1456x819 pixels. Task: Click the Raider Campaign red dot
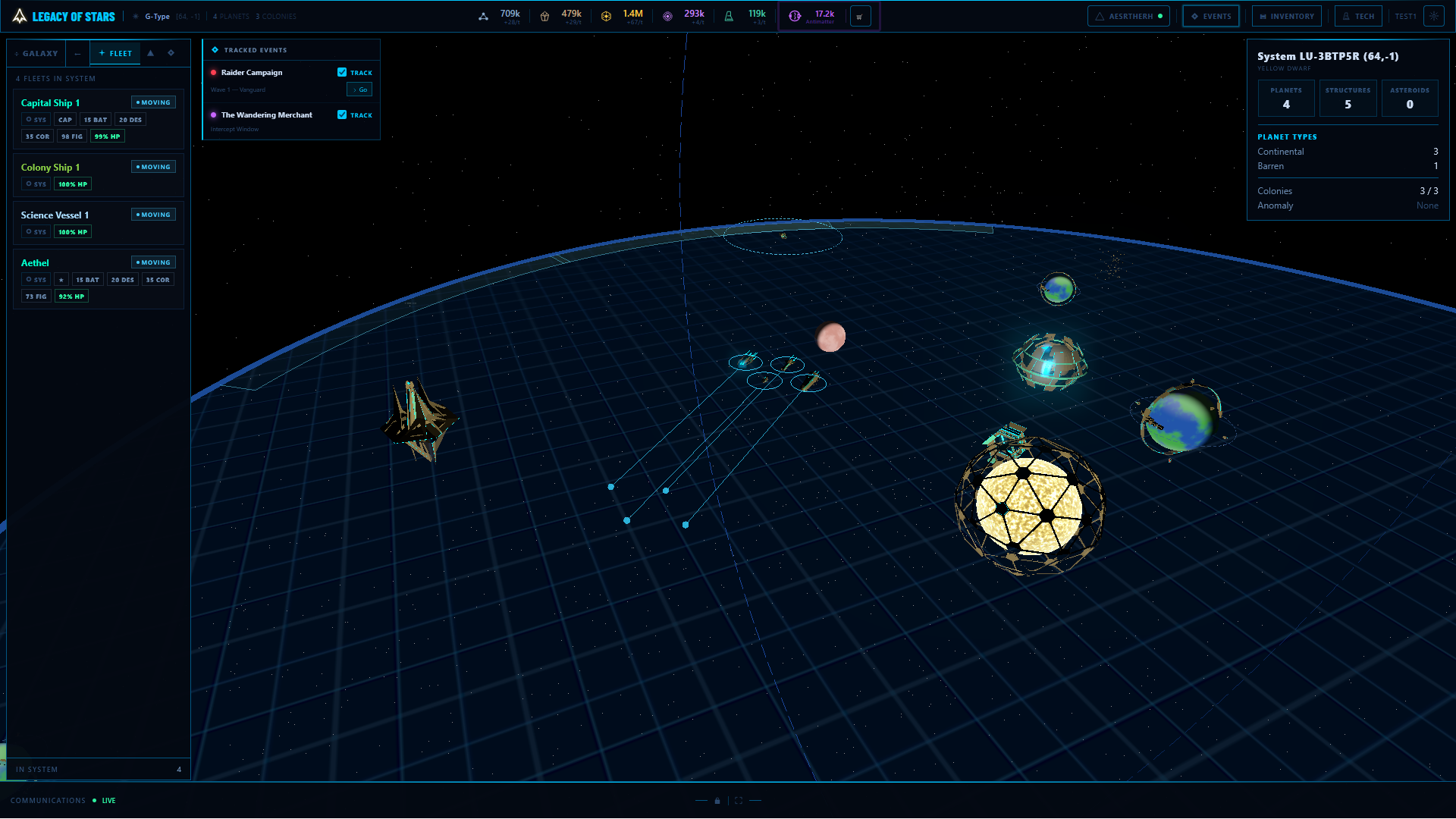214,73
